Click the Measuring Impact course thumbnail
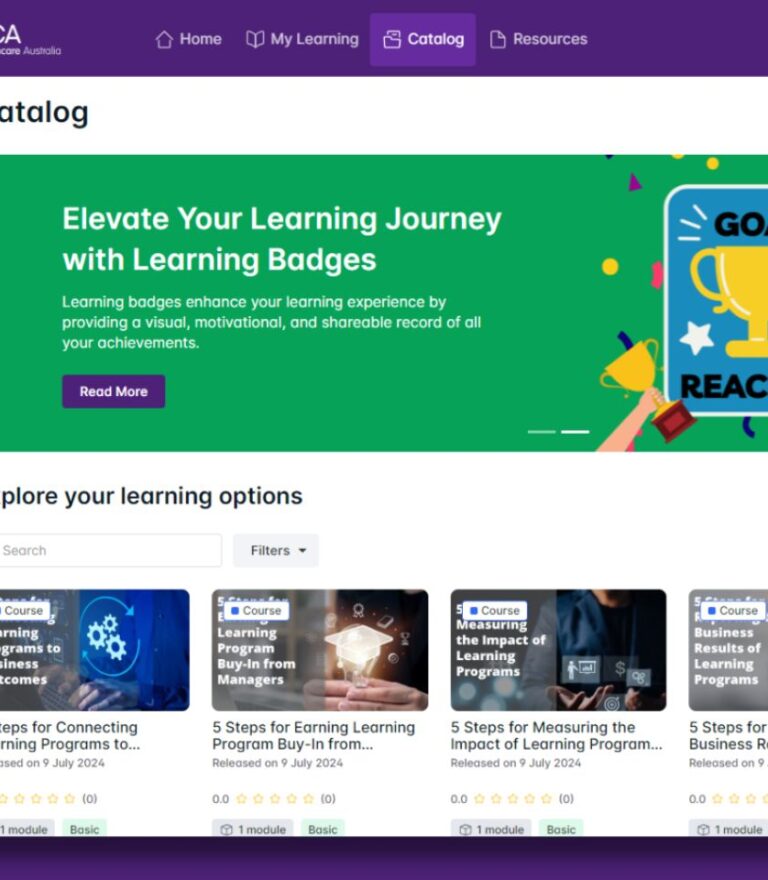Viewport: 768px width, 880px height. pos(558,650)
